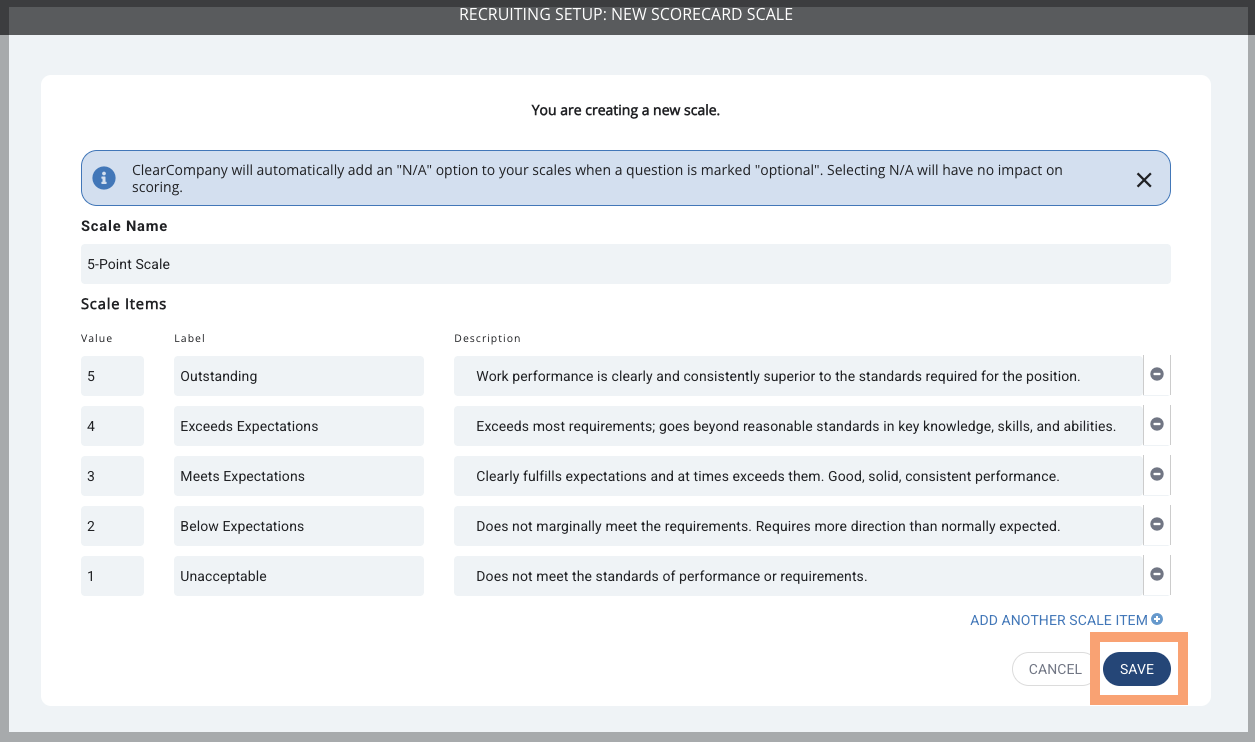
Task: Edit the Exceeds Expectations label field
Action: [299, 426]
